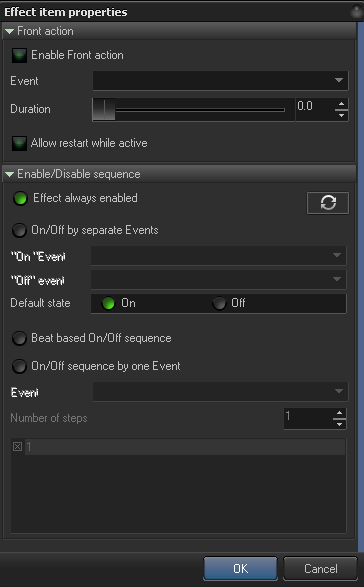Click the OK button
364x587 pixels.
[x=240, y=568]
